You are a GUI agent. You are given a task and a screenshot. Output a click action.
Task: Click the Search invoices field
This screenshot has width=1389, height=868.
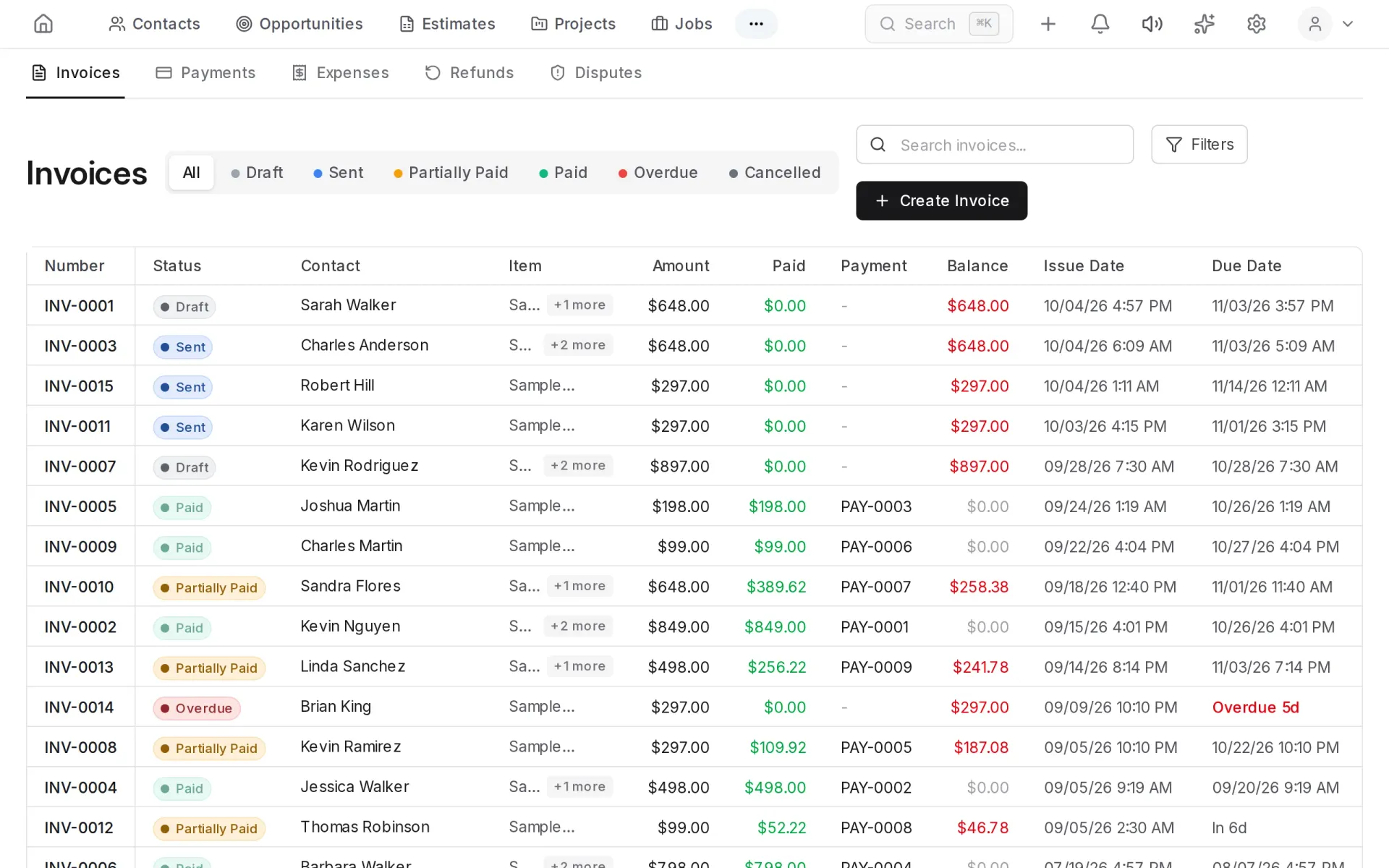[x=995, y=145]
